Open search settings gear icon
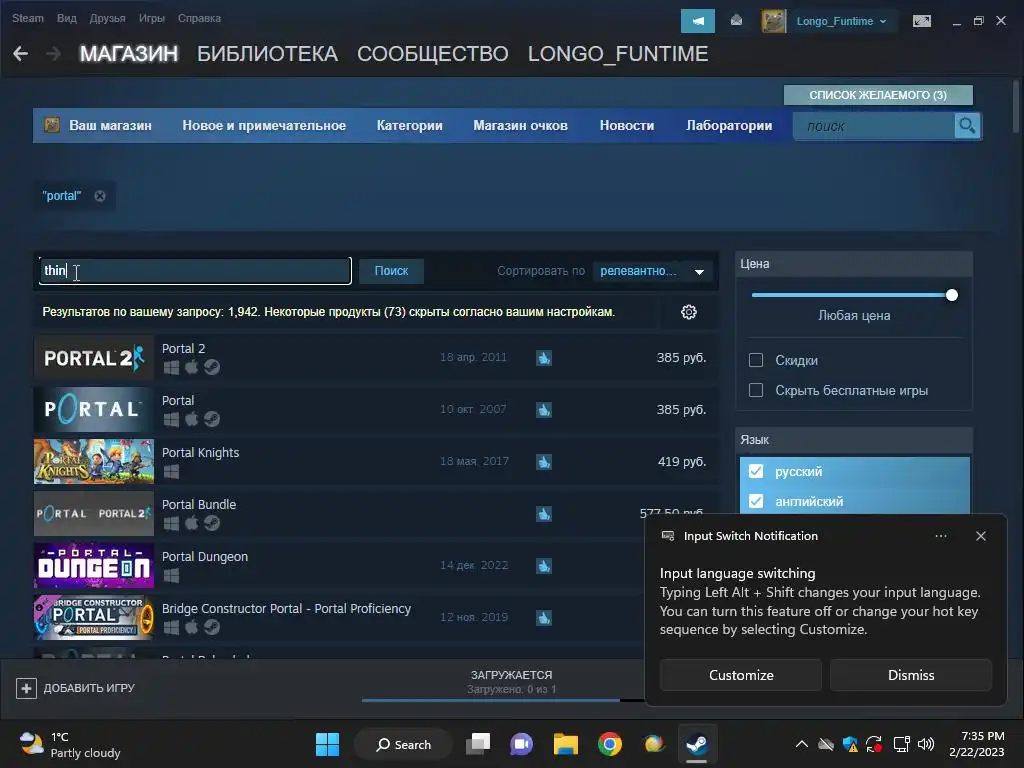Screen dimensions: 1024x768 688,312
